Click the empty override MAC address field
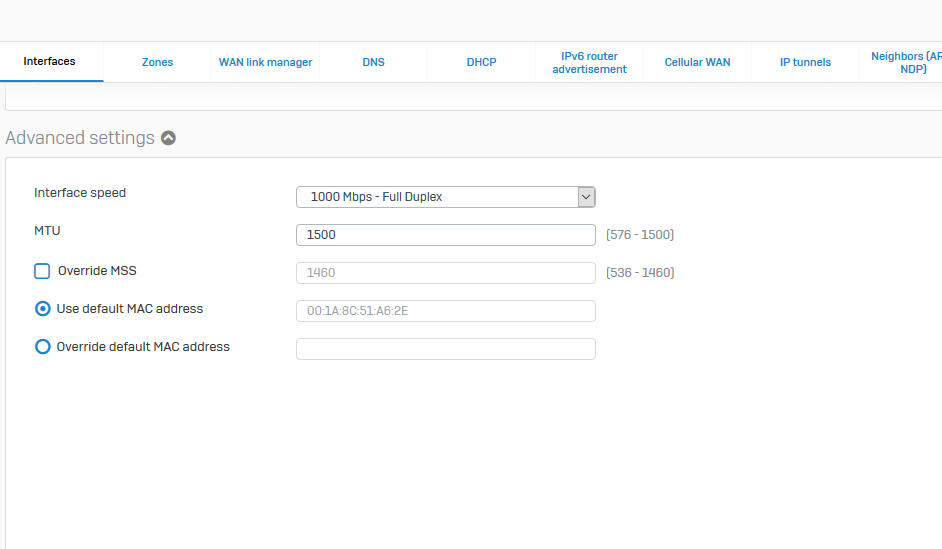The image size is (942, 549). click(445, 349)
